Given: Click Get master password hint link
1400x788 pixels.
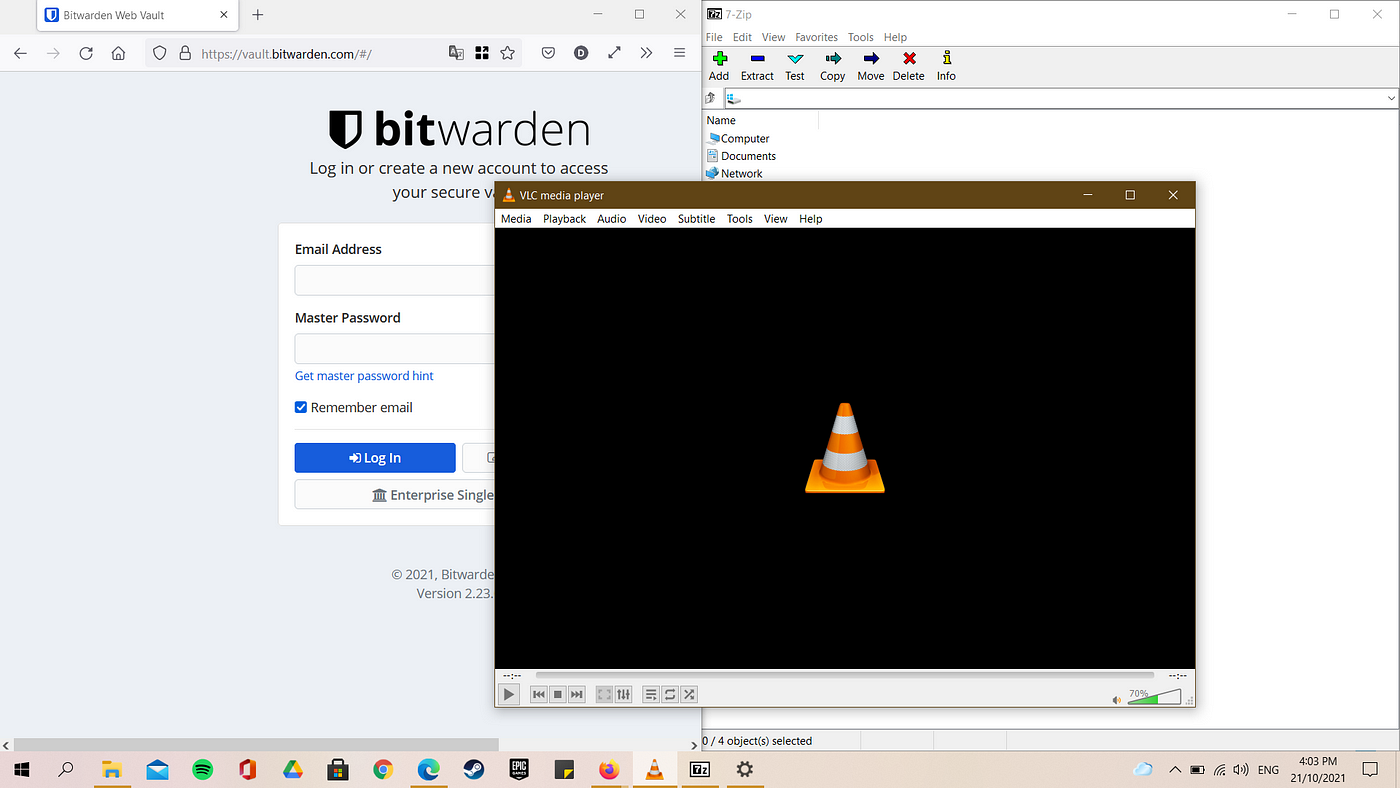Looking at the screenshot, I should tap(364, 376).
